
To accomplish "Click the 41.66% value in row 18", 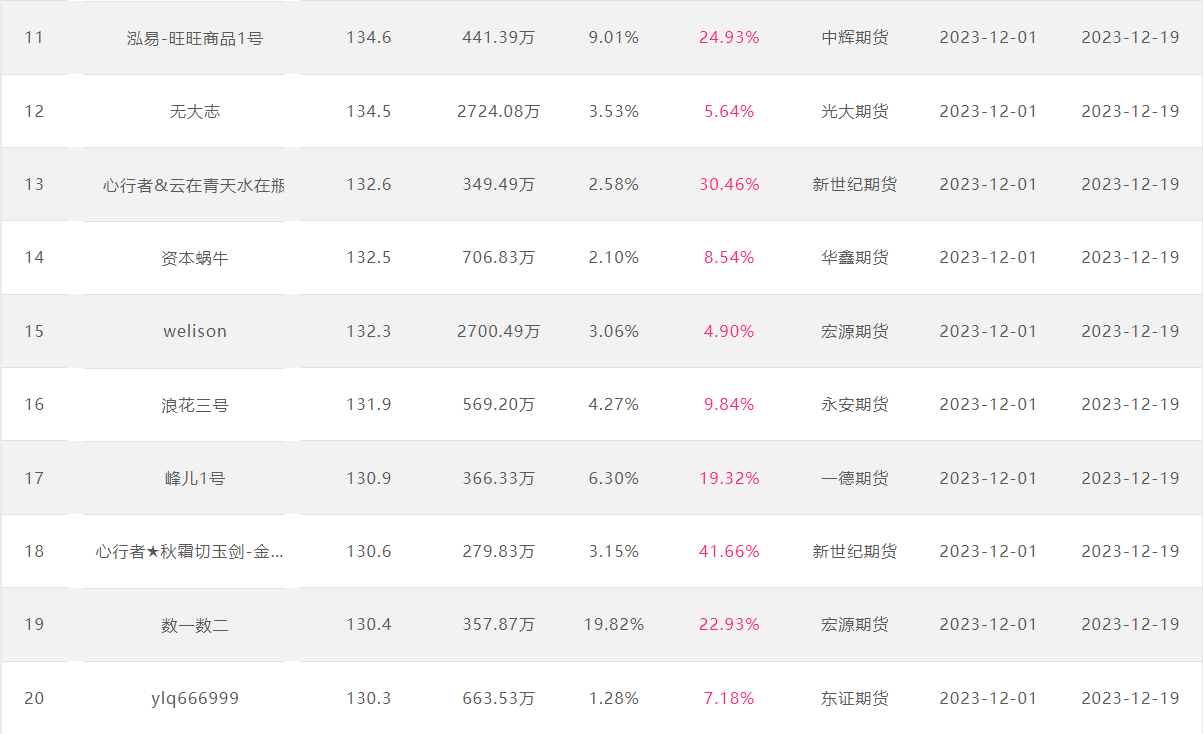I will [x=729, y=551].
